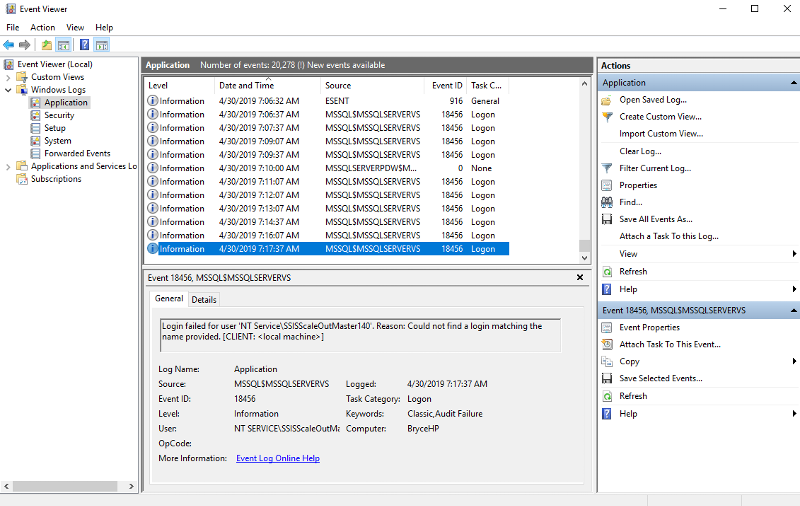Select the Security log in tree
The height and width of the screenshot is (506, 800).
pyautogui.click(x=59, y=115)
